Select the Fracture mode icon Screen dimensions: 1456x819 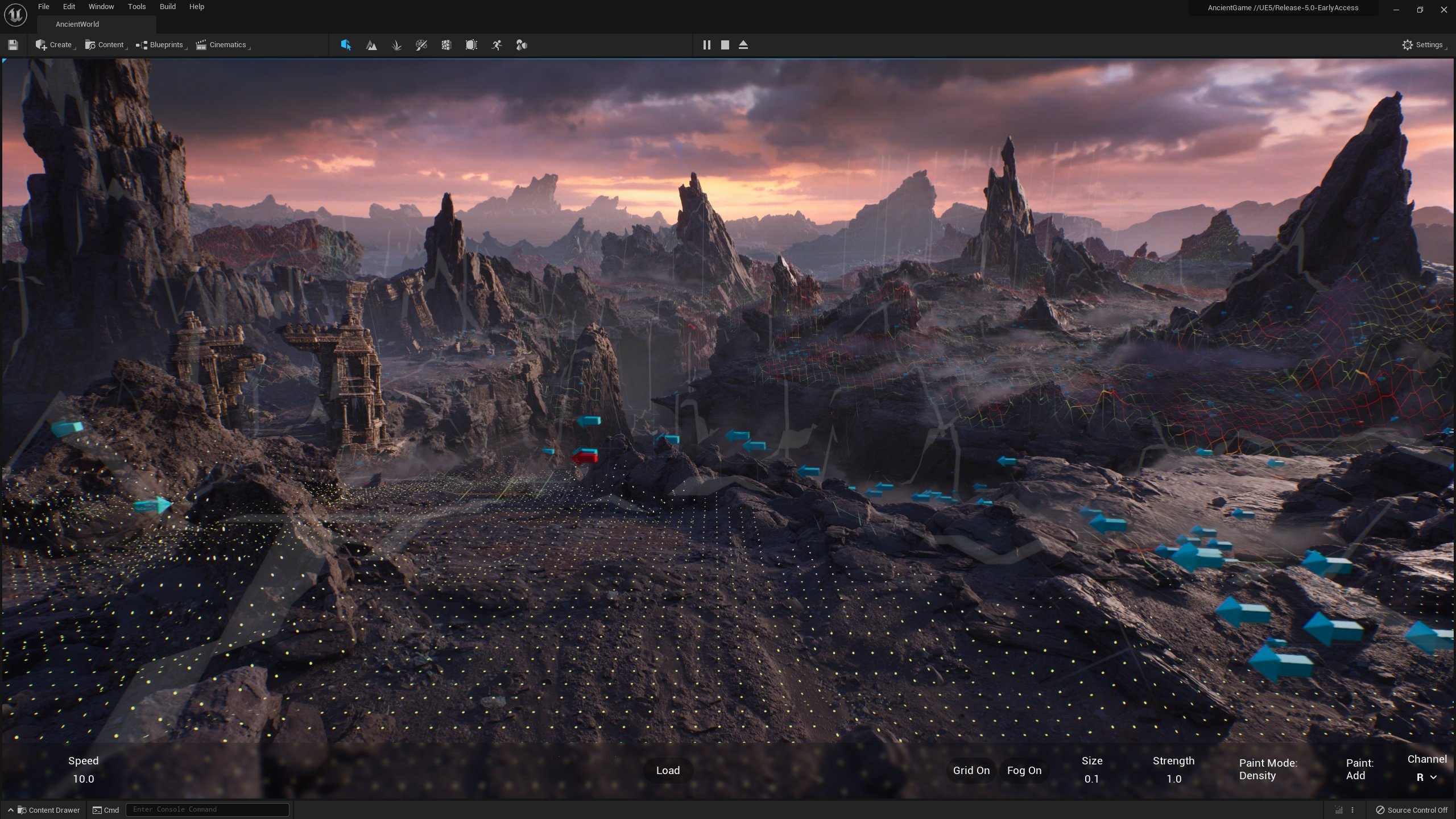pyautogui.click(x=447, y=45)
